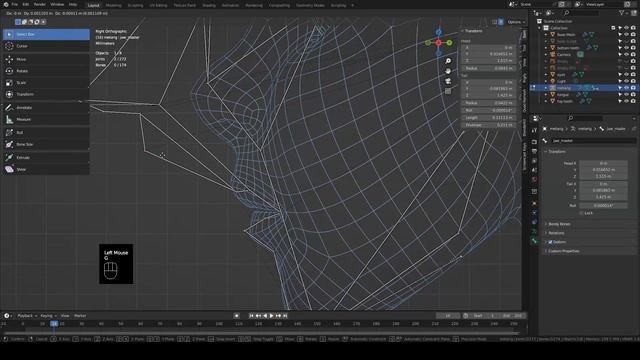Activate the Extrude tool
Viewport: 640px width, 360px height.
46,158
